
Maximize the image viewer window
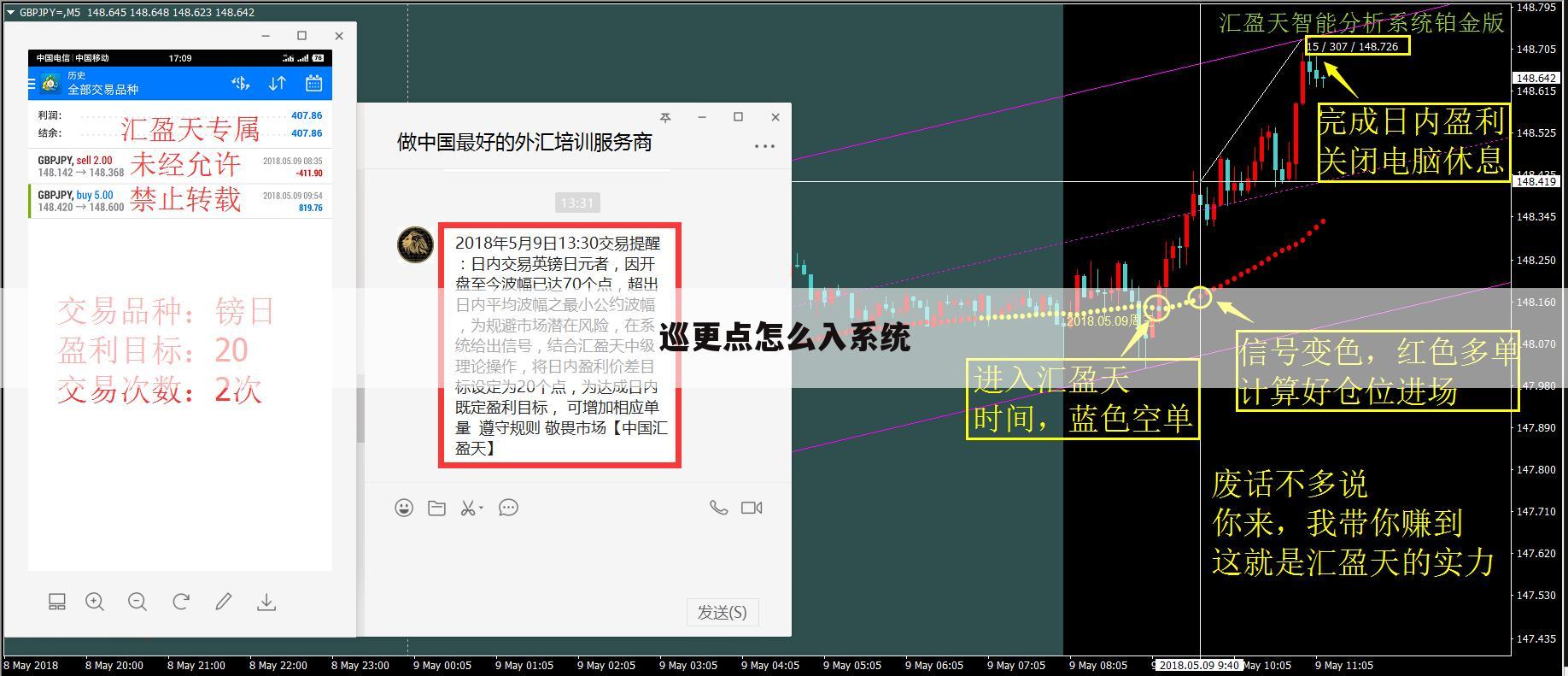301,36
